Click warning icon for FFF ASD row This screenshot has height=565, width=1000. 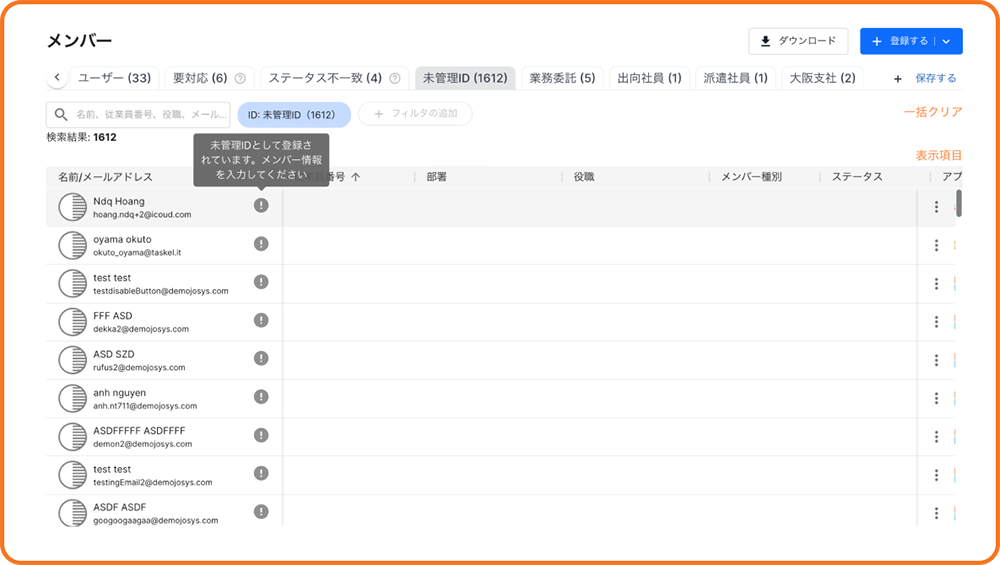[x=261, y=320]
